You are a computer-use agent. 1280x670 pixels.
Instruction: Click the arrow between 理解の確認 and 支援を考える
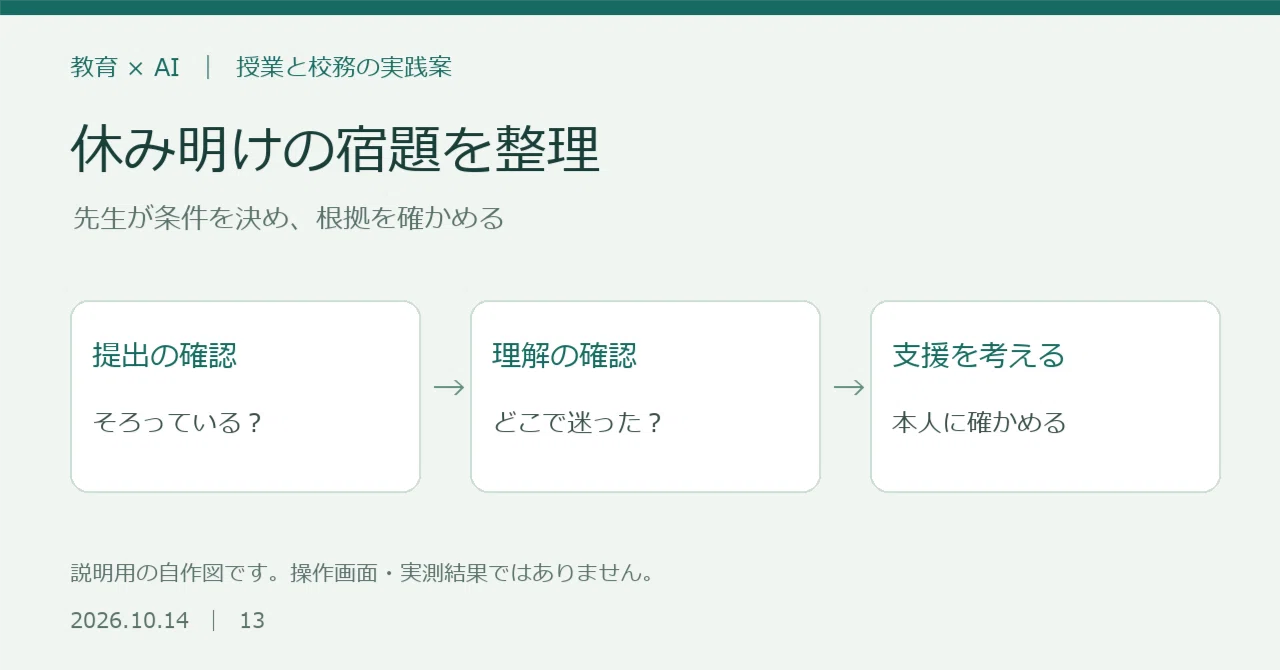coord(849,388)
